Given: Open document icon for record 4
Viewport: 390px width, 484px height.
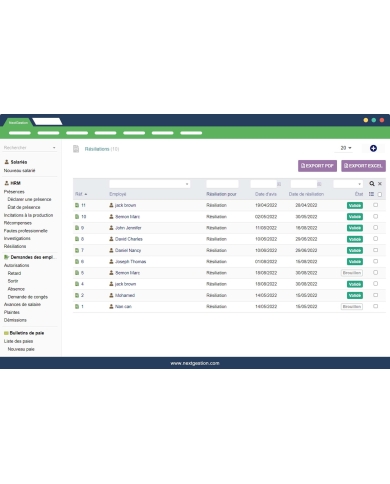Looking at the screenshot, I should [x=77, y=284].
